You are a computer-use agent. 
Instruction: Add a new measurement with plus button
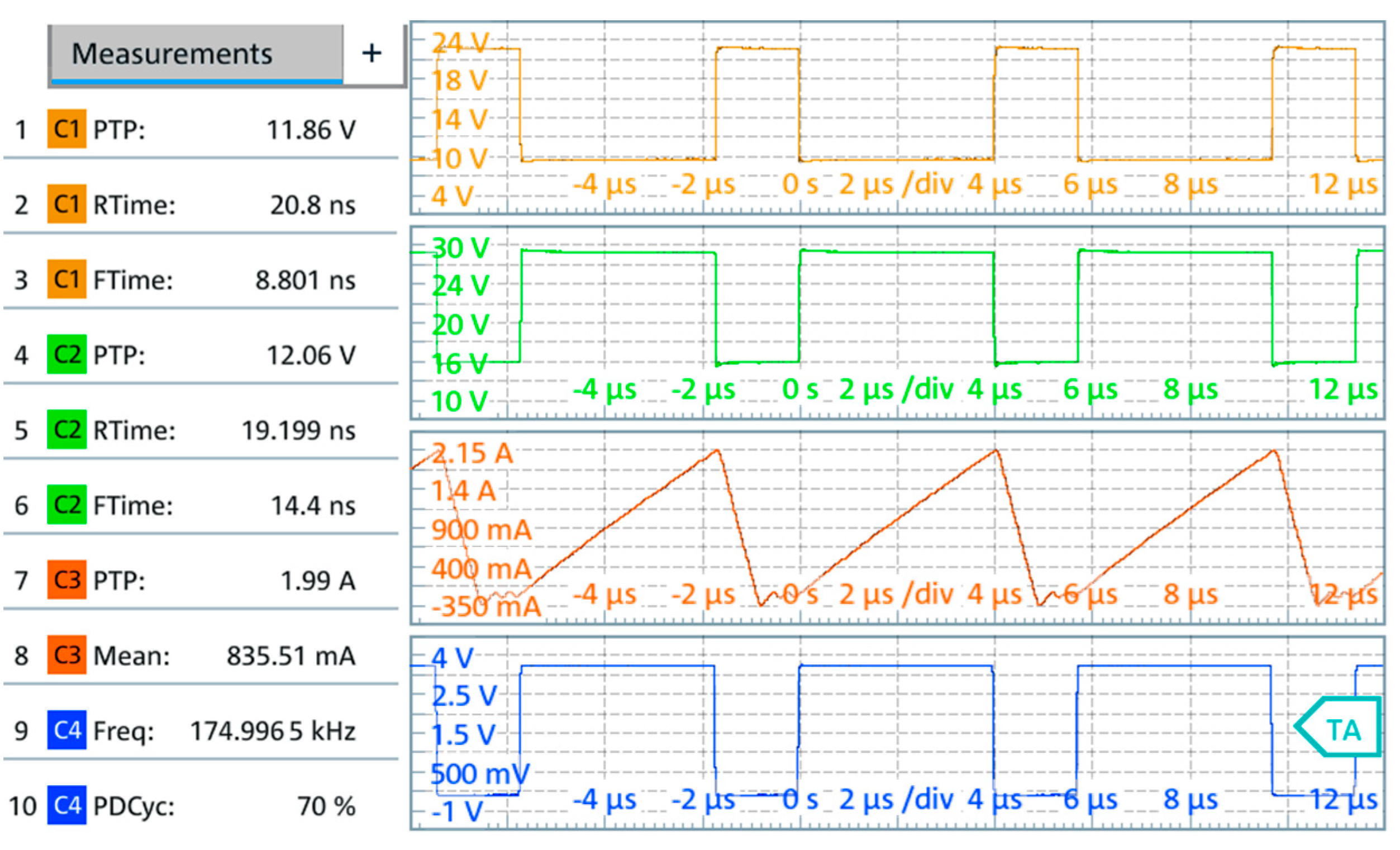click(372, 54)
